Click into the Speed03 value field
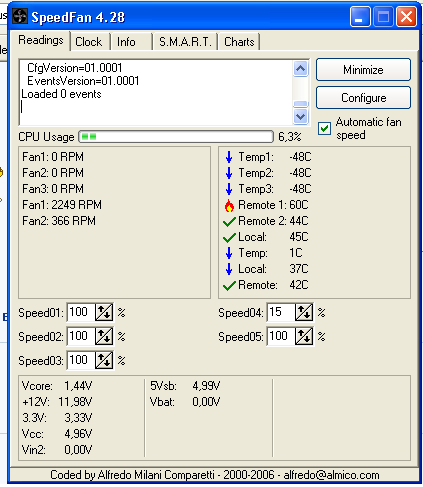 tap(81, 360)
